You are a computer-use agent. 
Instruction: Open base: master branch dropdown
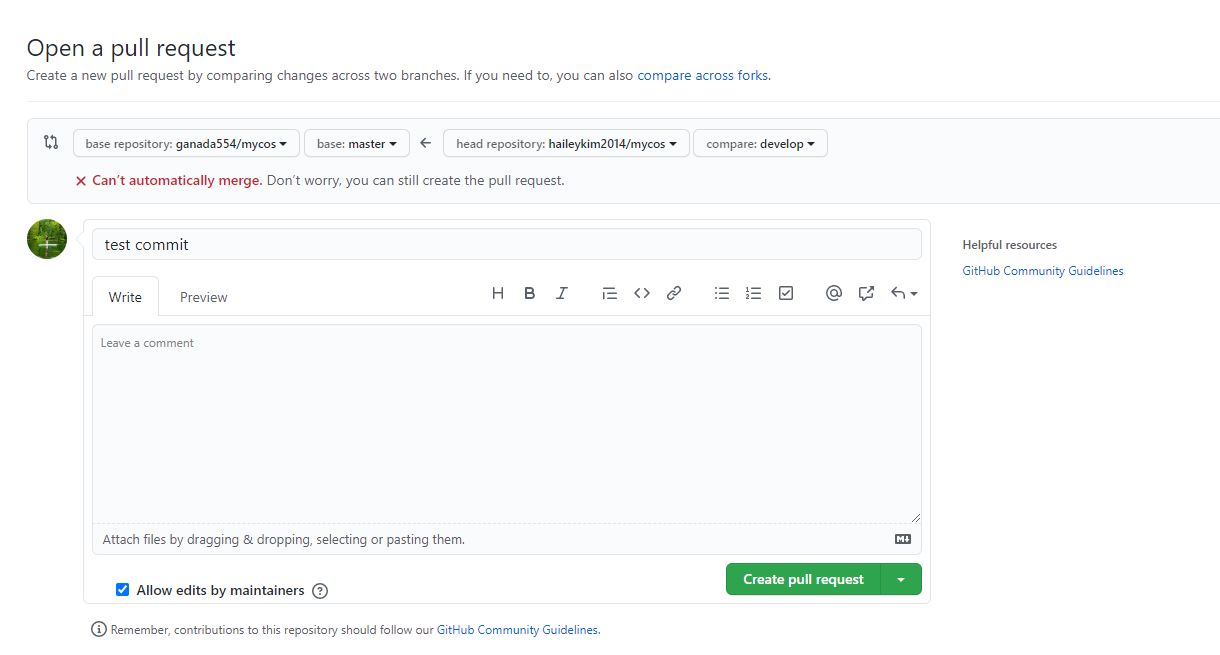[x=357, y=143]
